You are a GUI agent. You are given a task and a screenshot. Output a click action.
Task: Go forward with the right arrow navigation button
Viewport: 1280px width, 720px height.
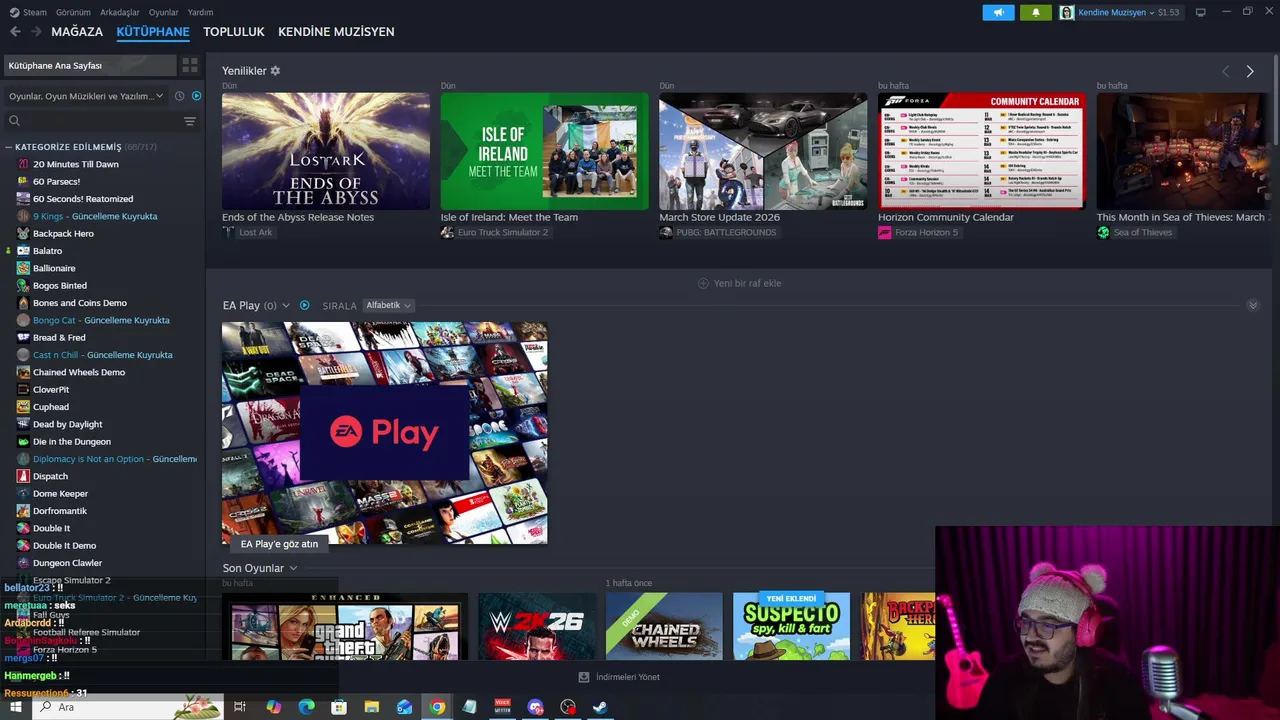pyautogui.click(x=36, y=32)
